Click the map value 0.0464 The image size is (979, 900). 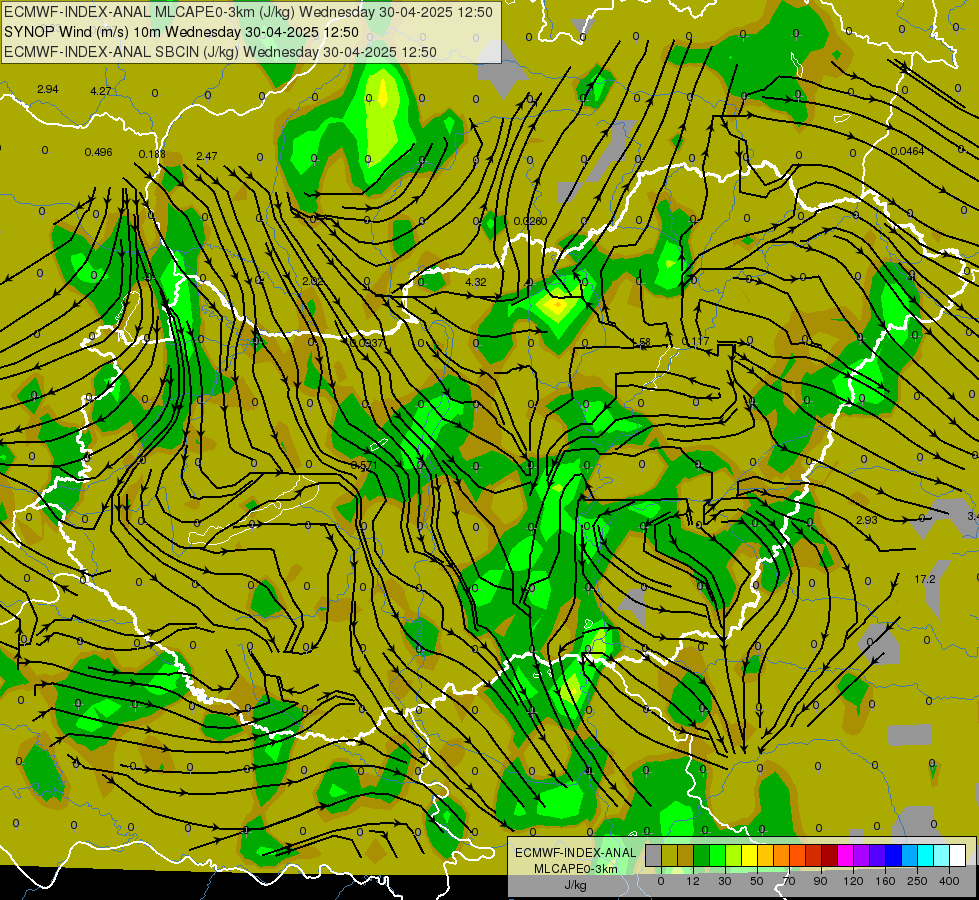907,151
